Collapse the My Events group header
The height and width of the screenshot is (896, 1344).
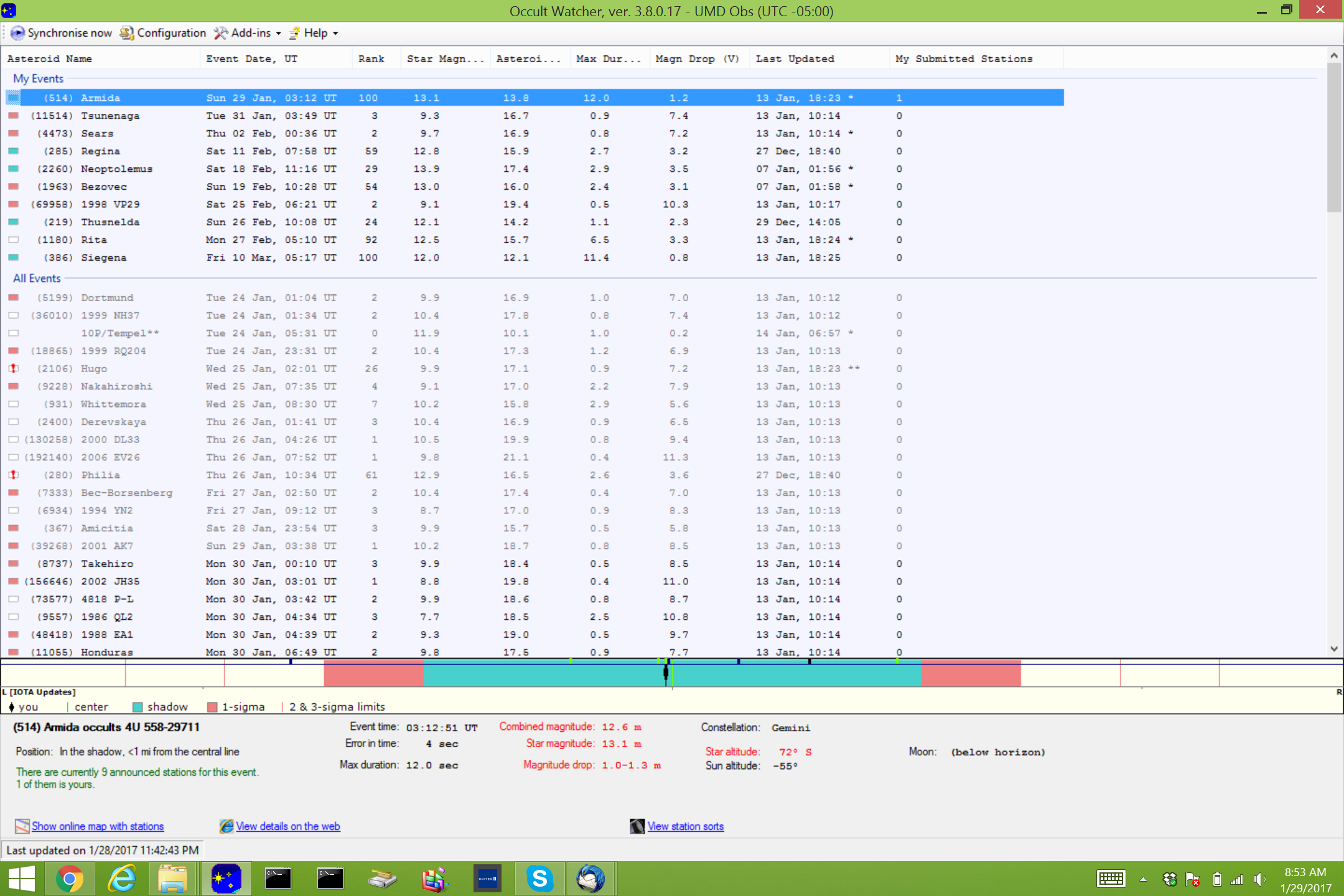pos(38,78)
